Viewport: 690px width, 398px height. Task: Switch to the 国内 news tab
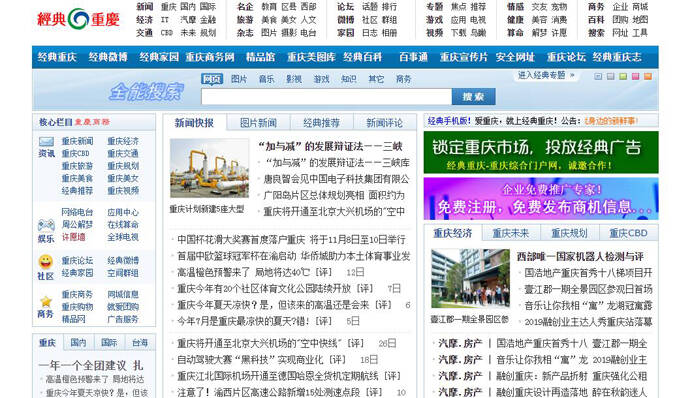[x=78, y=343]
